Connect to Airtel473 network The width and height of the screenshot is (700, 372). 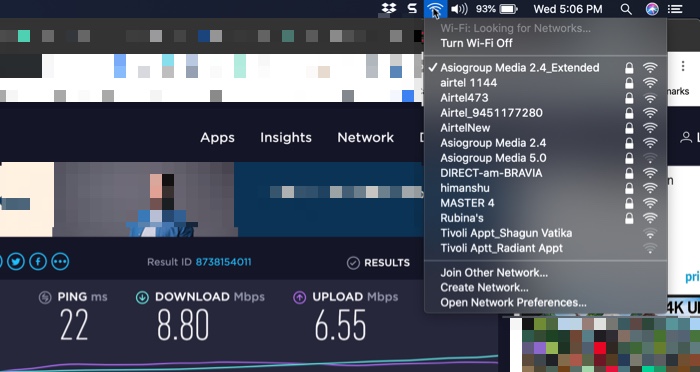(546, 98)
